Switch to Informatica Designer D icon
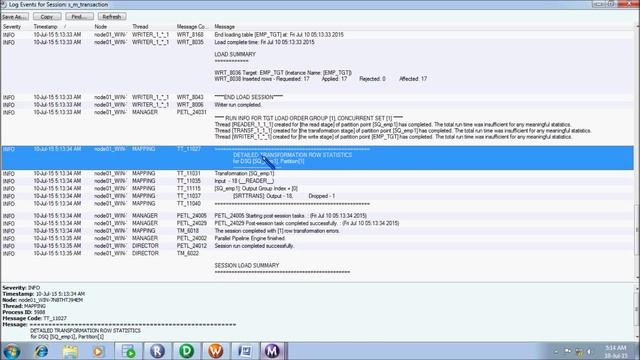Image resolution: width=640 pixels, height=360 pixels. (187, 351)
